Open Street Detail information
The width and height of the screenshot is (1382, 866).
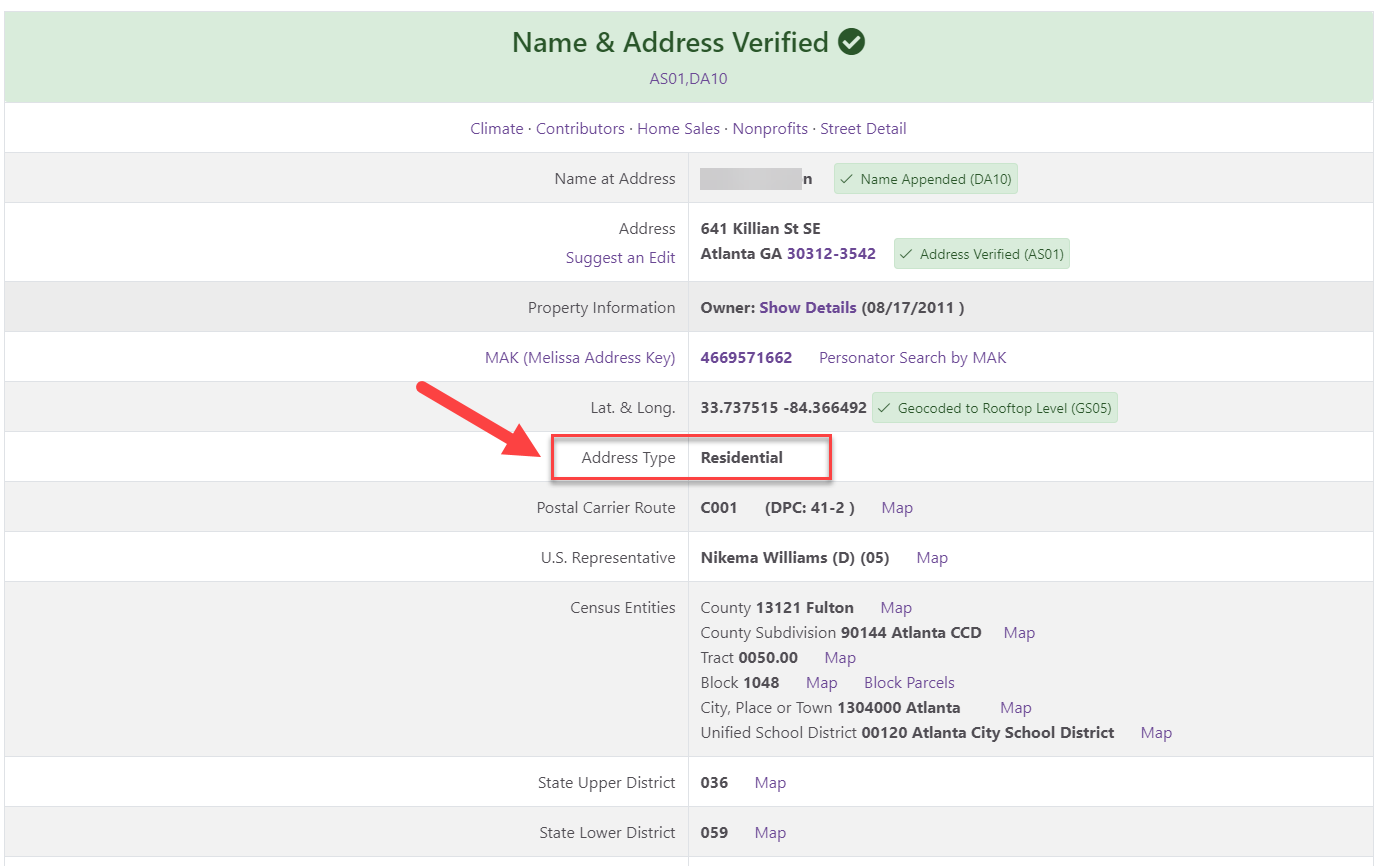point(863,128)
